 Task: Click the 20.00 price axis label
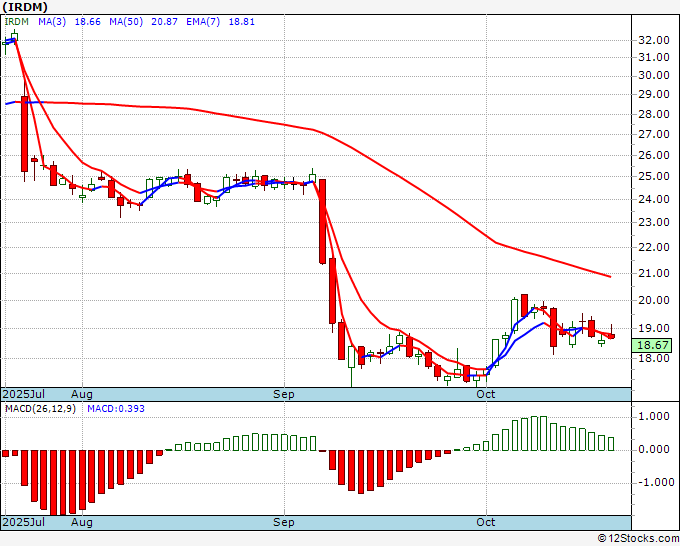coord(654,300)
